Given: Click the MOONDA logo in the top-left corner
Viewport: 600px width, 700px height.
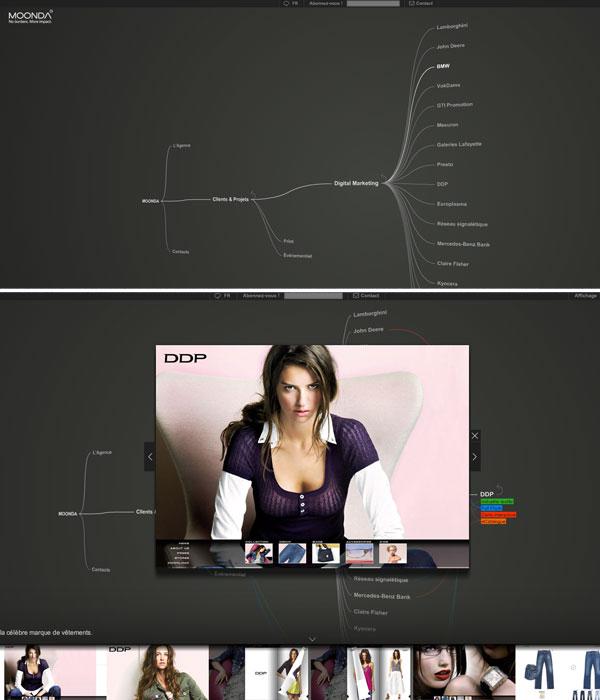Looking at the screenshot, I should (30, 17).
